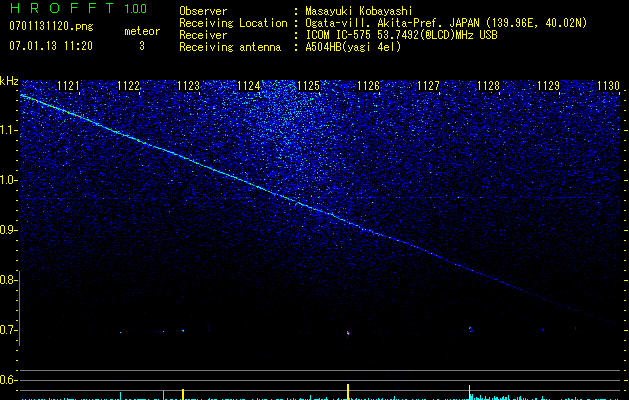Click the kHz axis unit label
629x400 pixels.
pyautogui.click(x=9, y=81)
